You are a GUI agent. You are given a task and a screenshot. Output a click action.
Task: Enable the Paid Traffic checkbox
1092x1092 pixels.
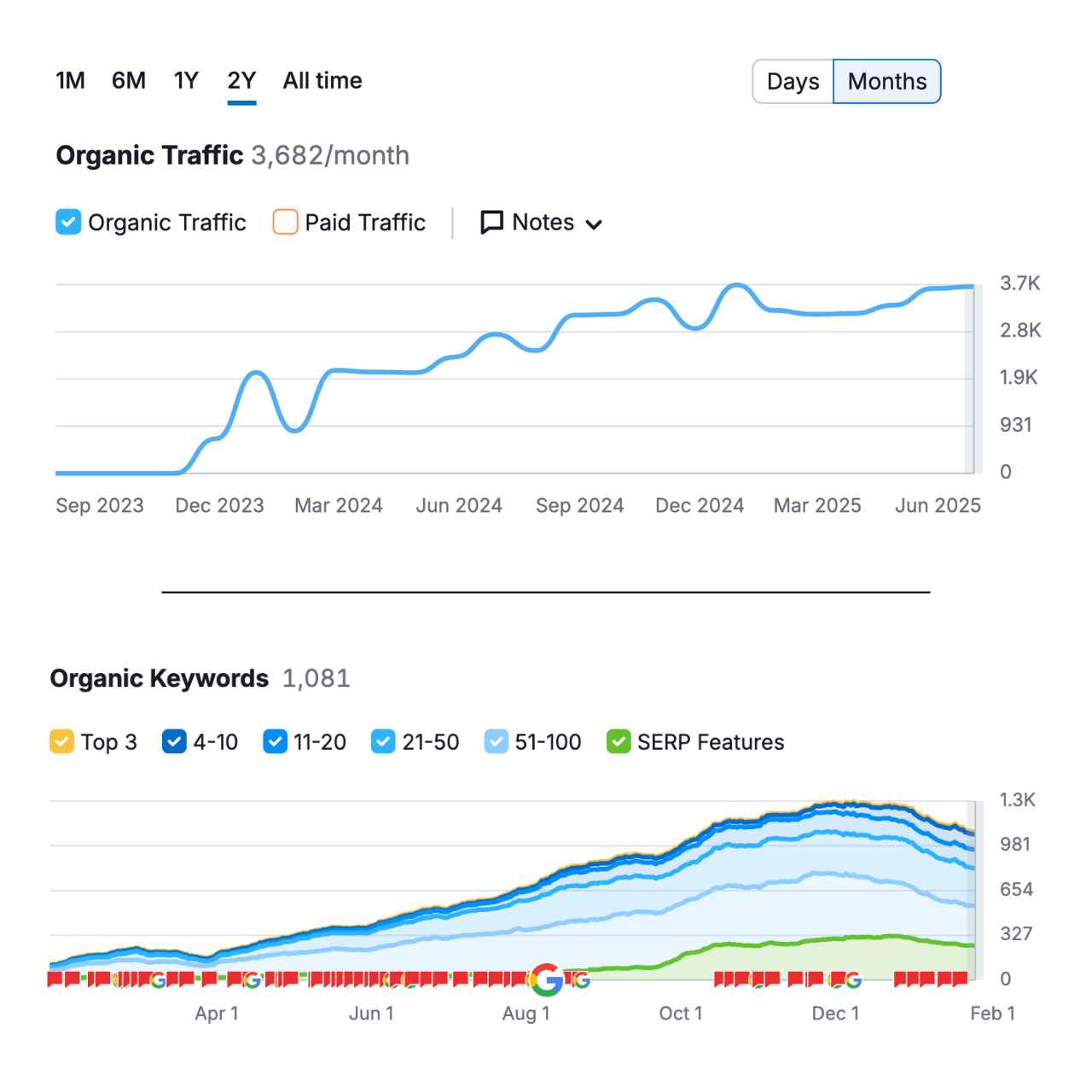284,222
